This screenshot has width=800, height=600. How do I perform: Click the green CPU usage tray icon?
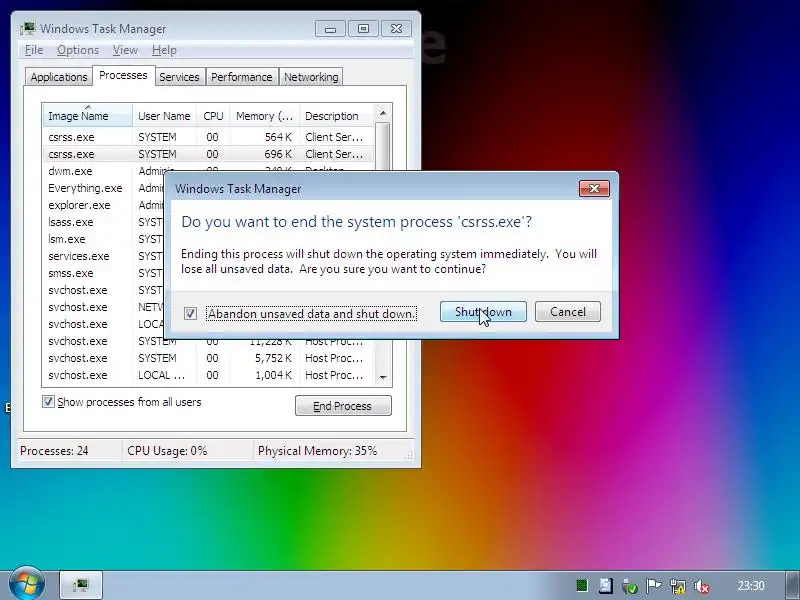(582, 586)
